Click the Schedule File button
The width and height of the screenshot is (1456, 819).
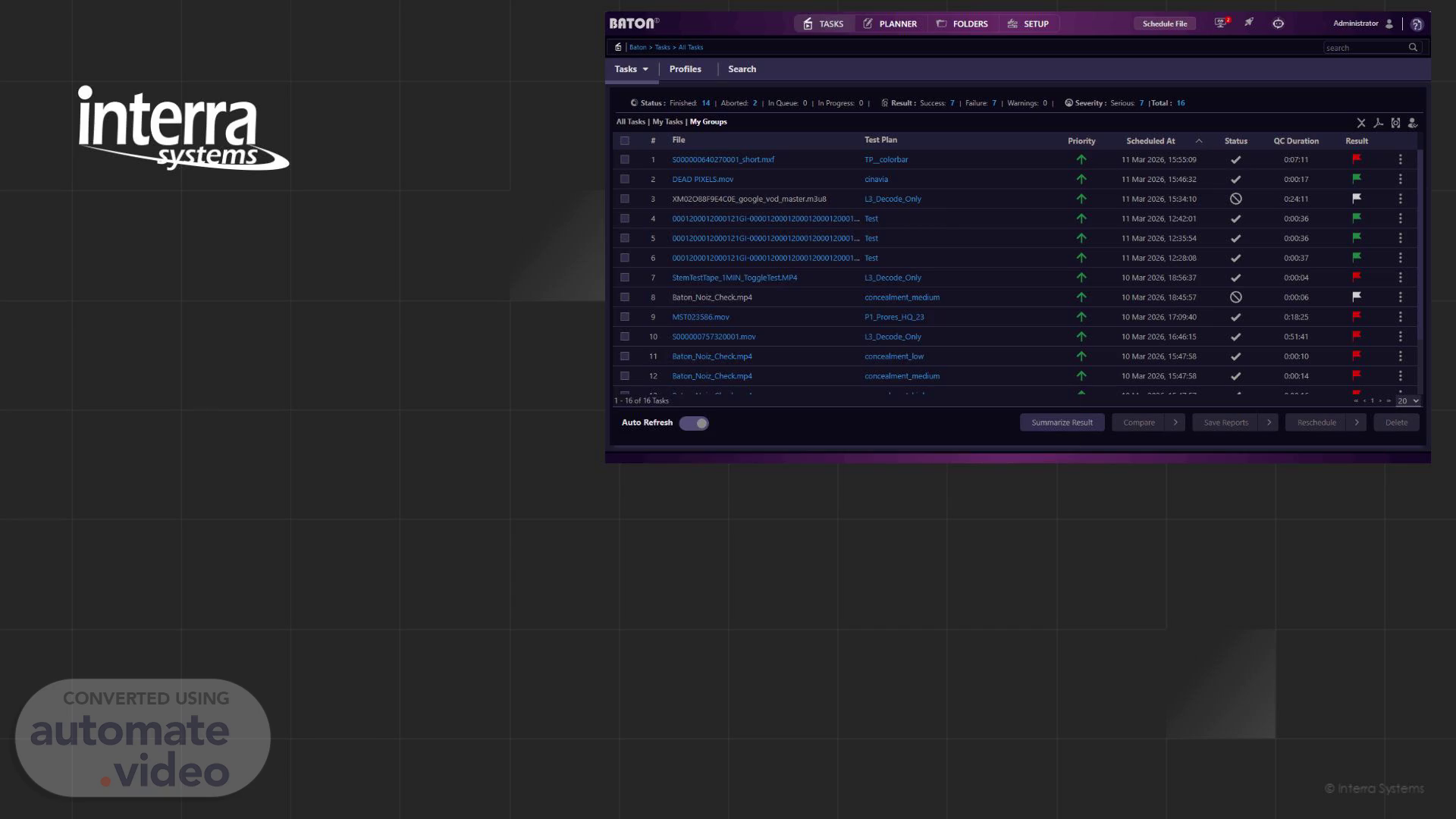coord(1165,24)
